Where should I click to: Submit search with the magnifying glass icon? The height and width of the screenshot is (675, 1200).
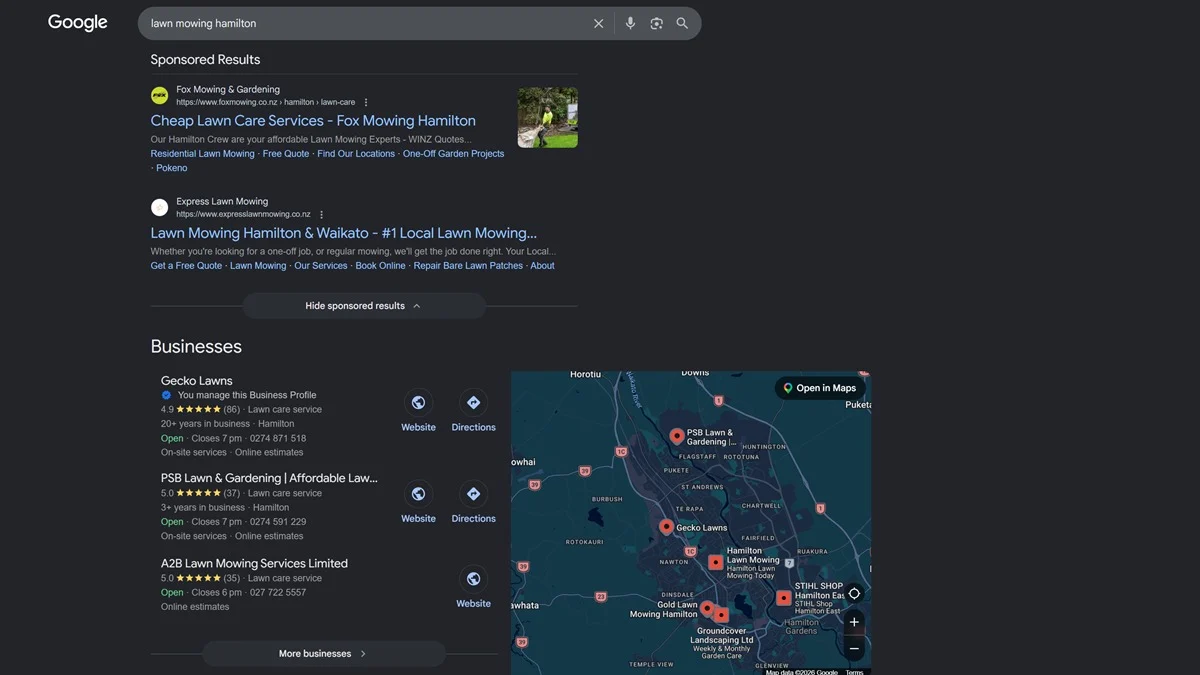tap(682, 23)
